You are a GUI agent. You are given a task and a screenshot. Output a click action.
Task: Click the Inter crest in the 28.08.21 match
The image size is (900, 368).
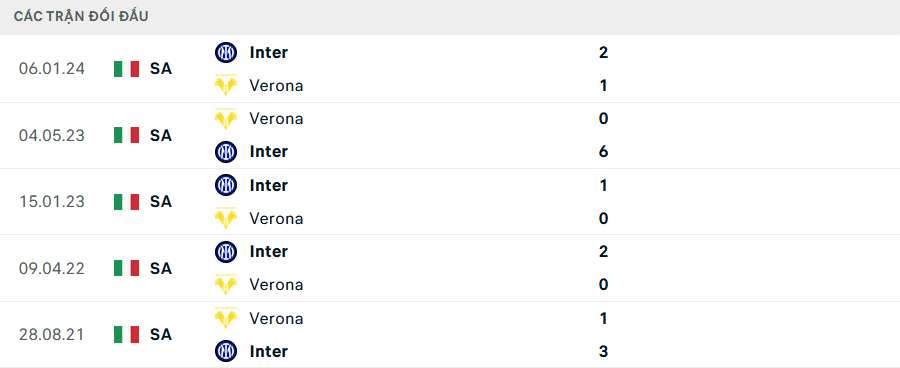pos(226,351)
